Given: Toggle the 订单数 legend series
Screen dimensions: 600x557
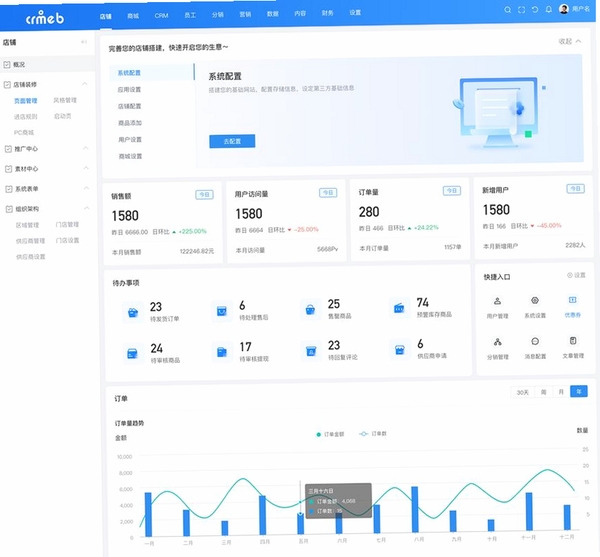Looking at the screenshot, I should click(373, 433).
